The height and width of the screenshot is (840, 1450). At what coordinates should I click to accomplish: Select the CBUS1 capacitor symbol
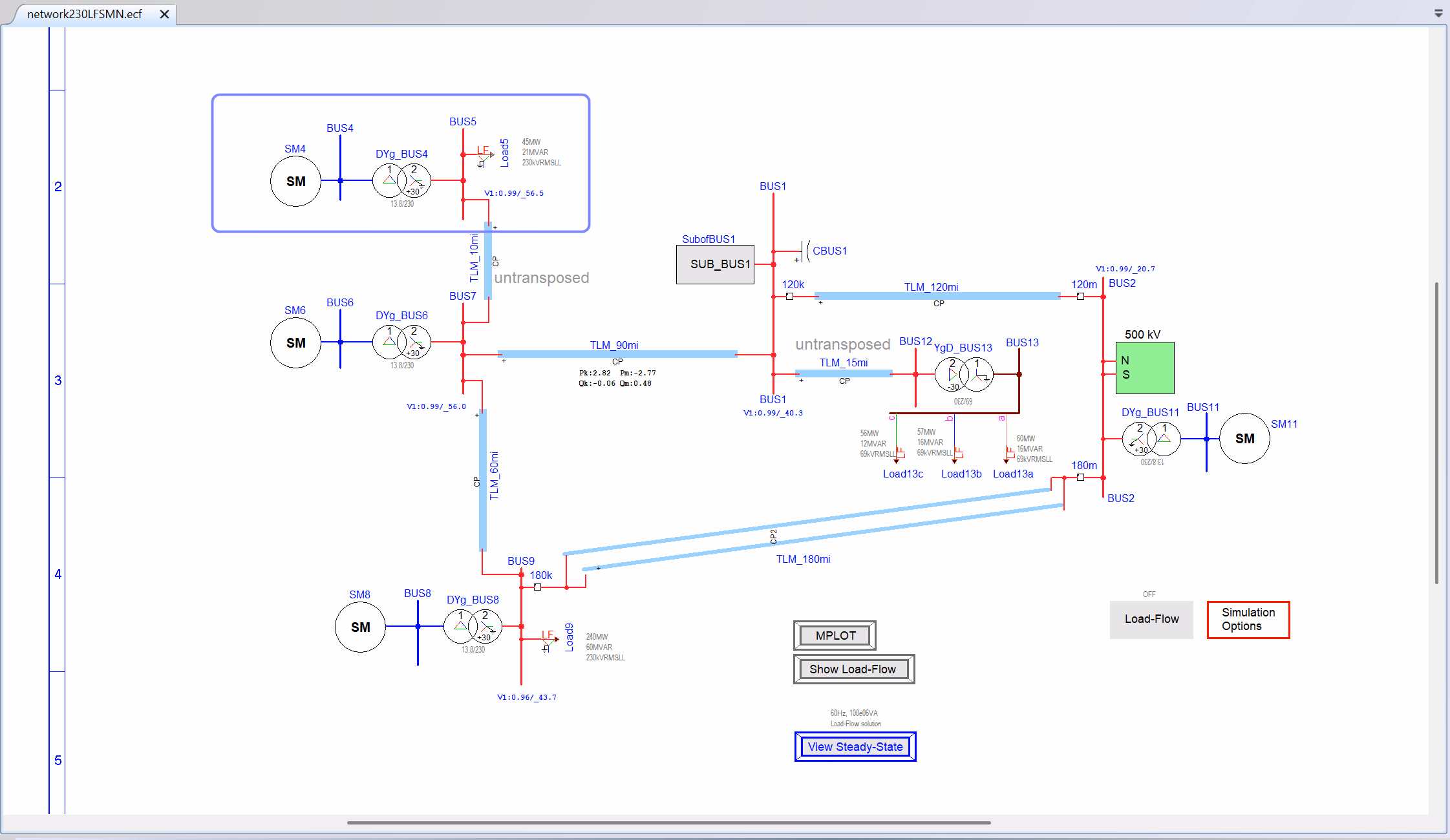(x=805, y=251)
